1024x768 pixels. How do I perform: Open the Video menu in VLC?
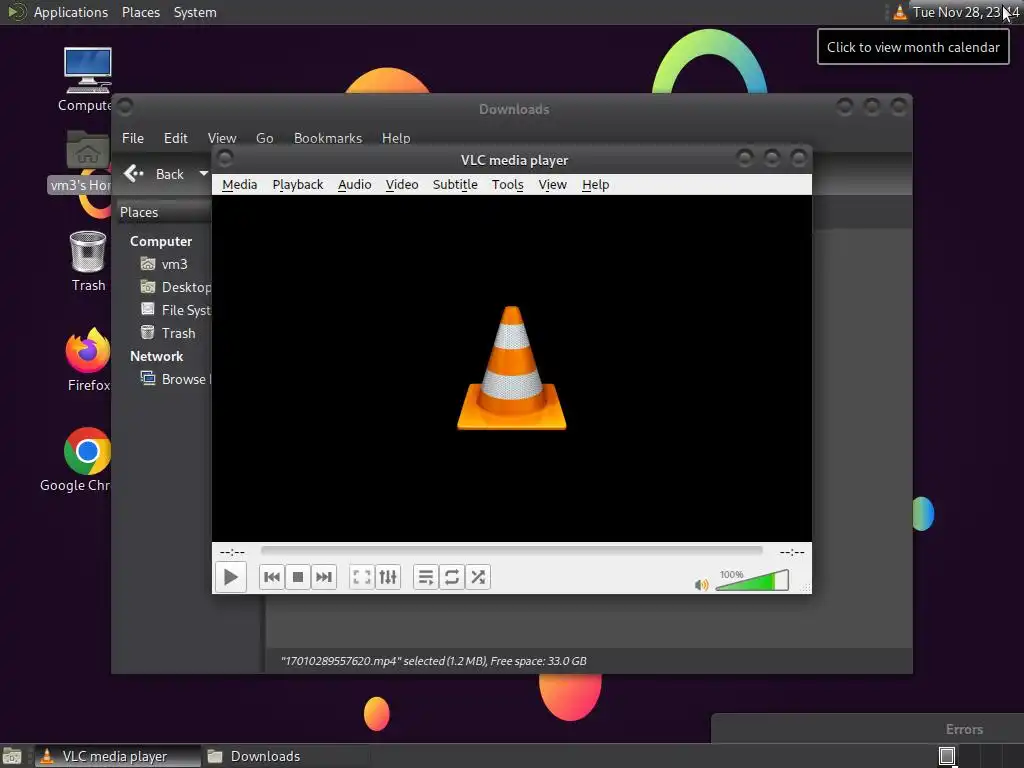tap(402, 185)
